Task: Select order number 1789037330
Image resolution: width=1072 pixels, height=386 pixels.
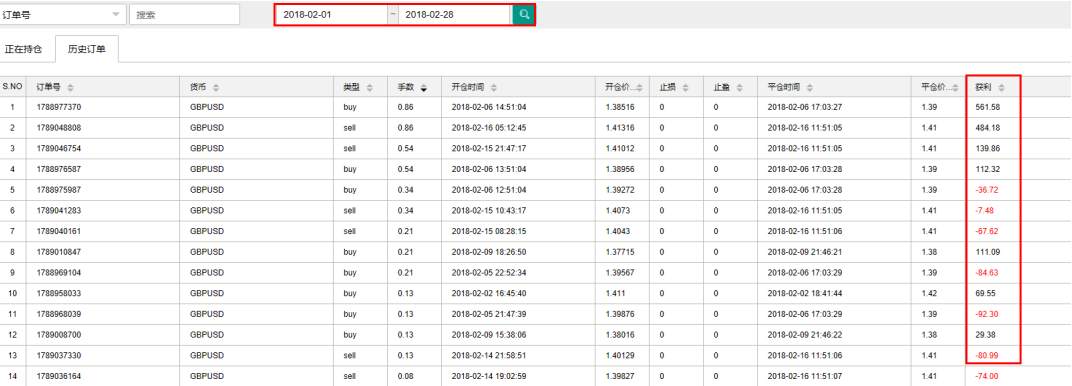Action: pyautogui.click(x=59, y=355)
